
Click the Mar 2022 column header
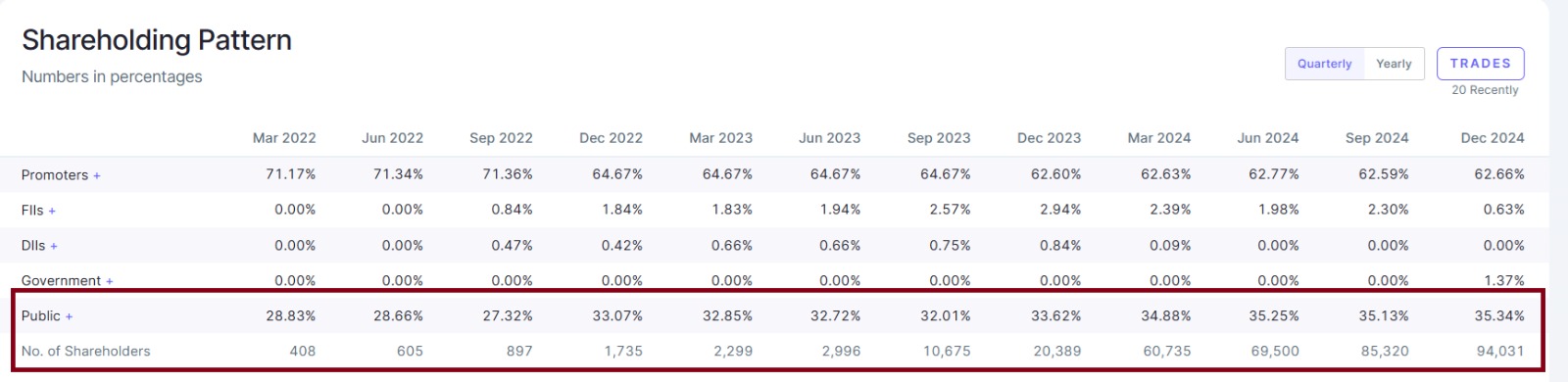[284, 138]
